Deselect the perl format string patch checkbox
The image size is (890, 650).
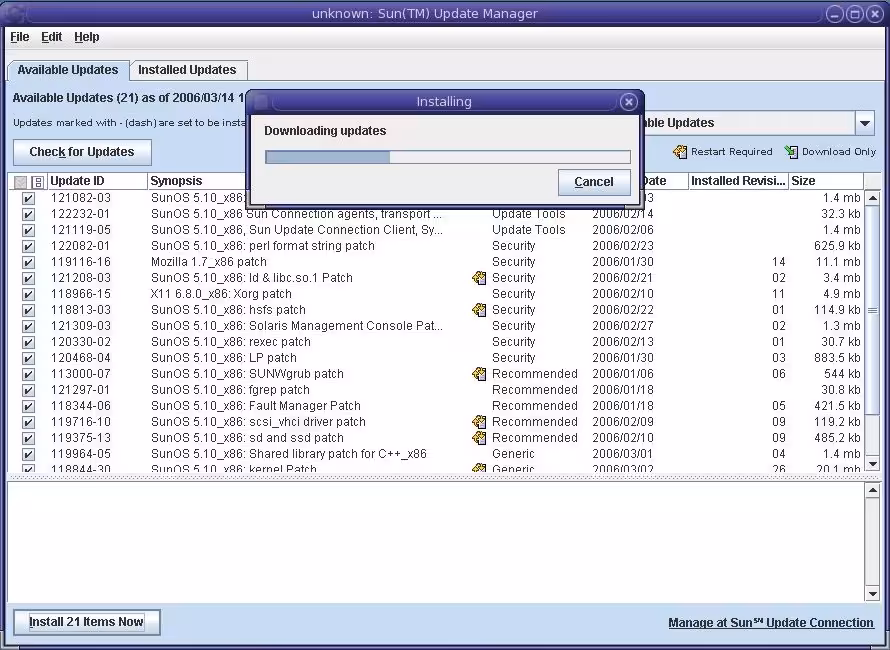(28, 246)
